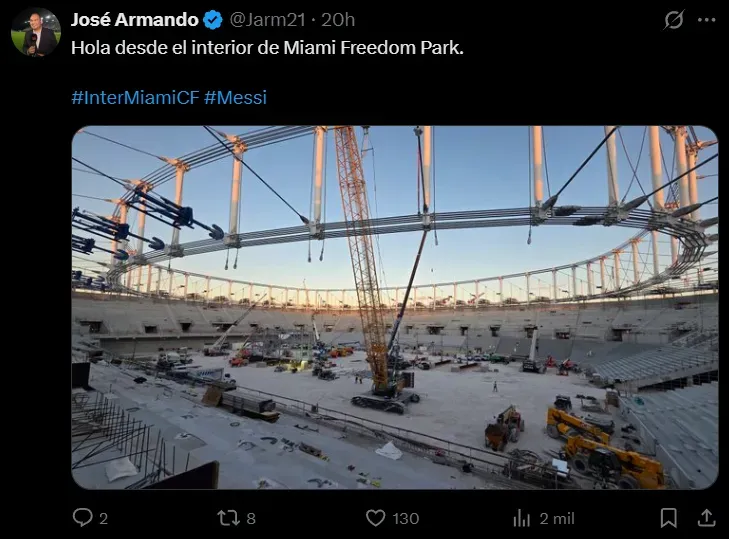The image size is (729, 539).
Task: Click the reply count of 2
Action: pyautogui.click(x=103, y=519)
